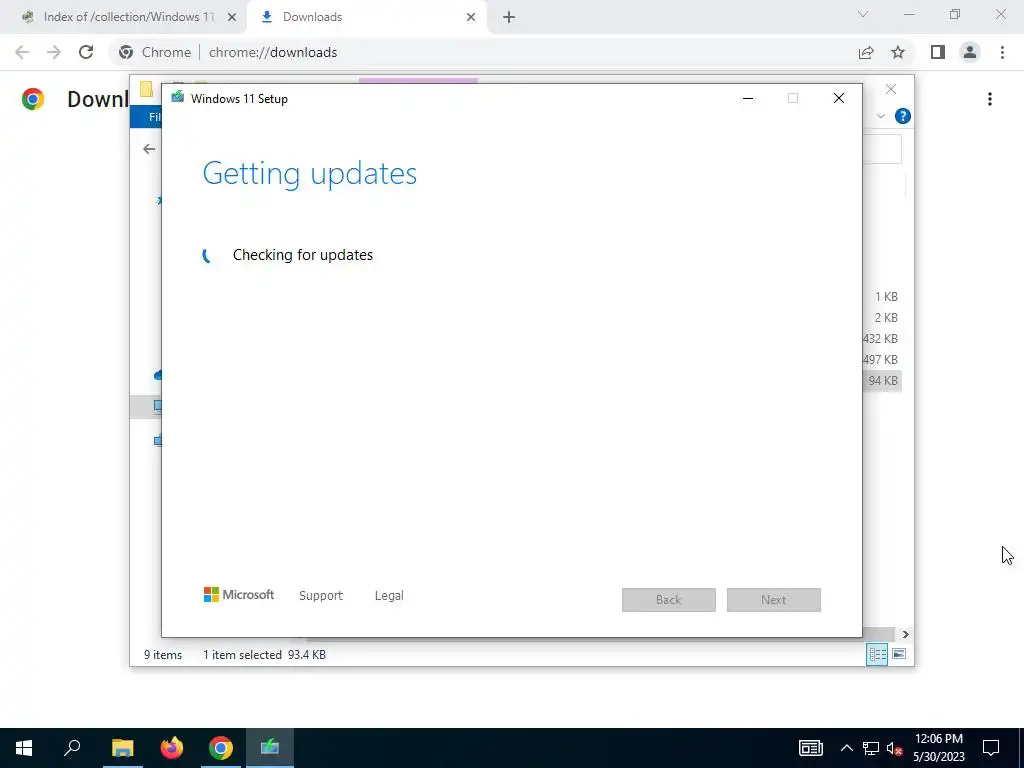Go back in File Explorer
The image size is (1024, 768).
click(x=149, y=149)
